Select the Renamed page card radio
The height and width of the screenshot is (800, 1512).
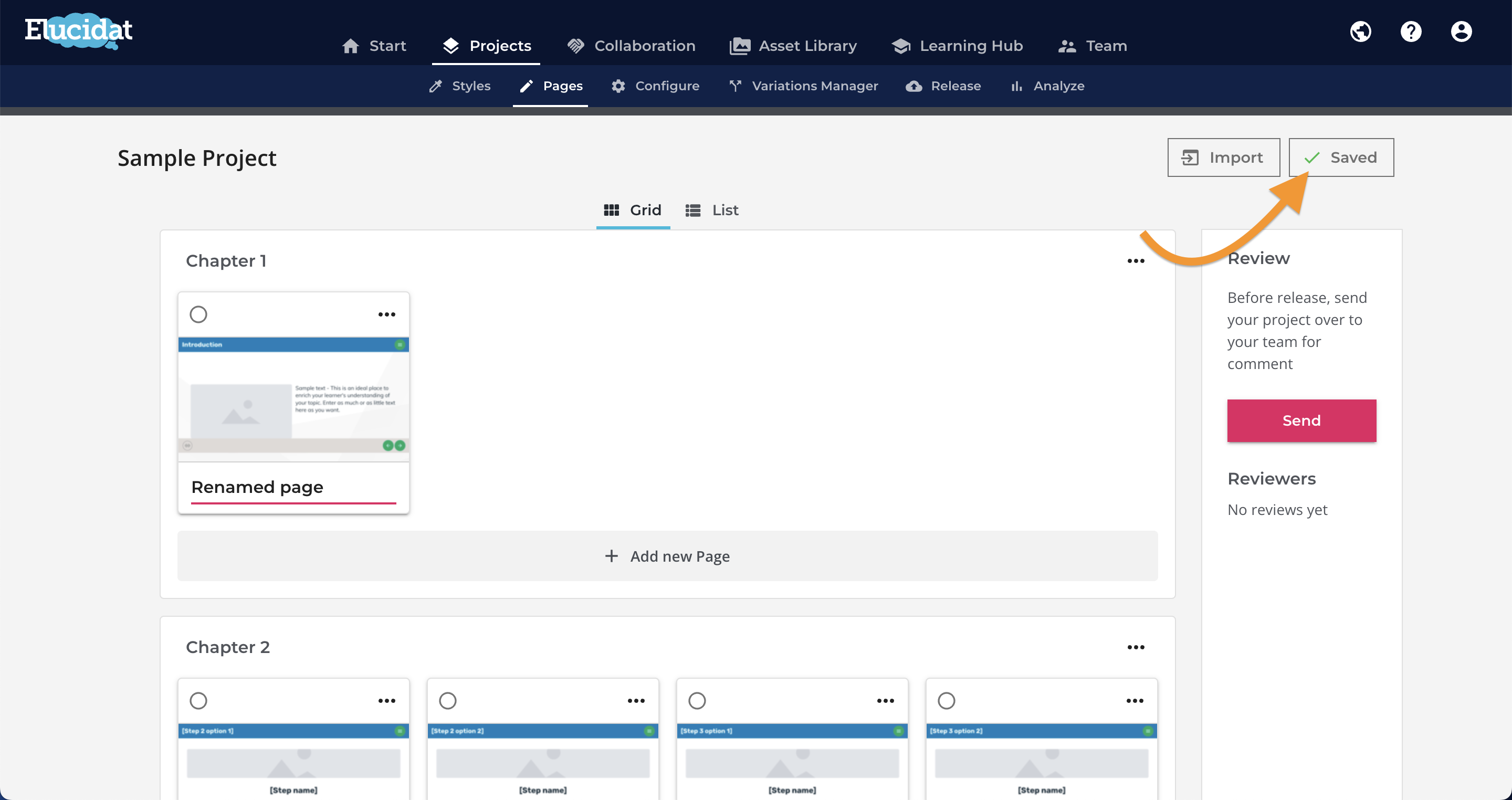tap(198, 314)
